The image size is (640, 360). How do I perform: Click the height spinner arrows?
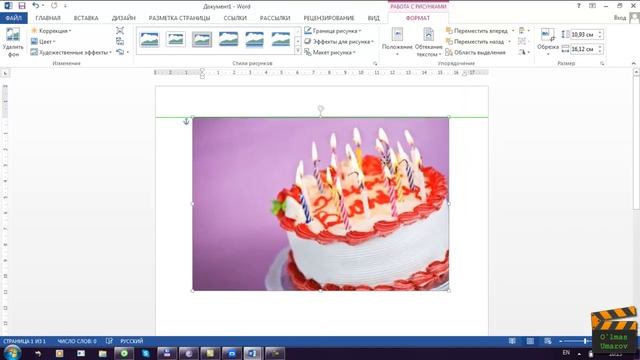click(600, 35)
